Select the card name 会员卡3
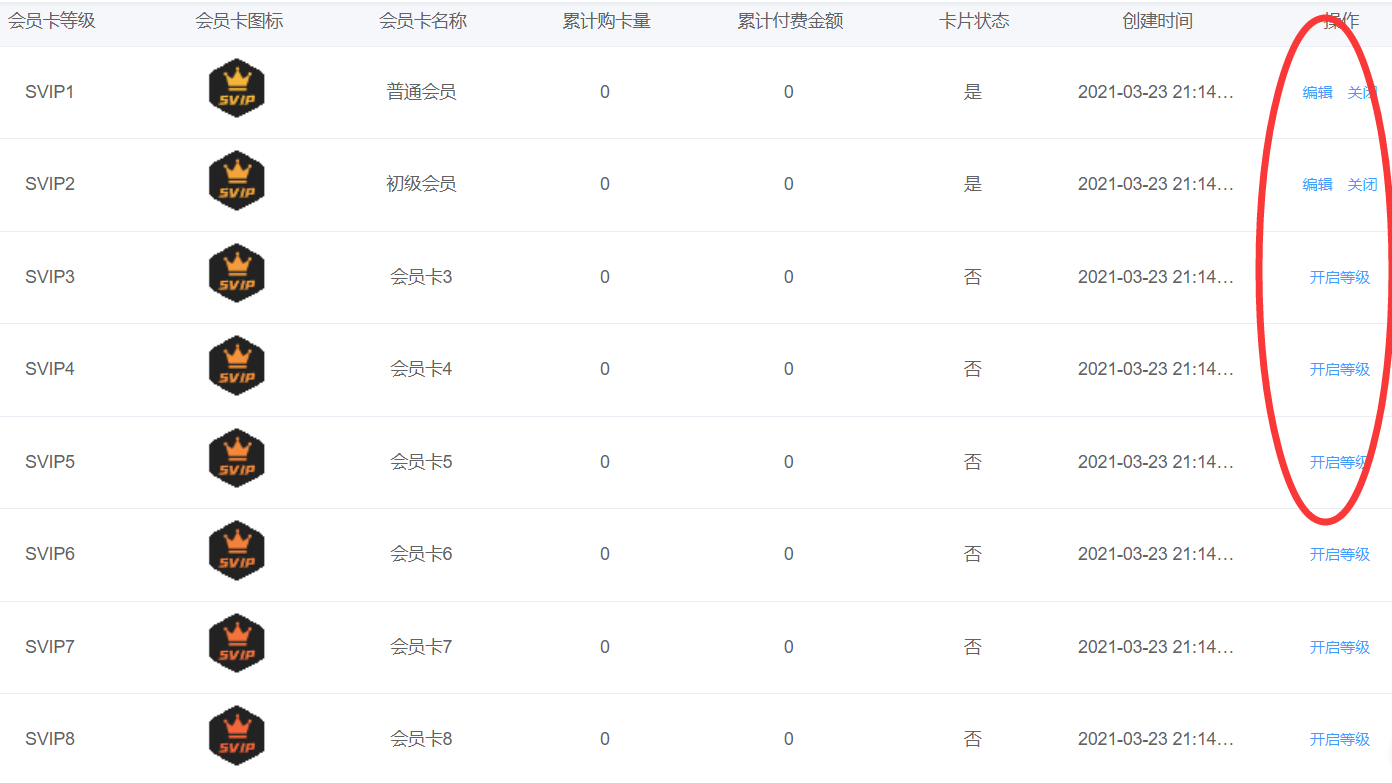The height and width of the screenshot is (783, 1392). tap(421, 277)
